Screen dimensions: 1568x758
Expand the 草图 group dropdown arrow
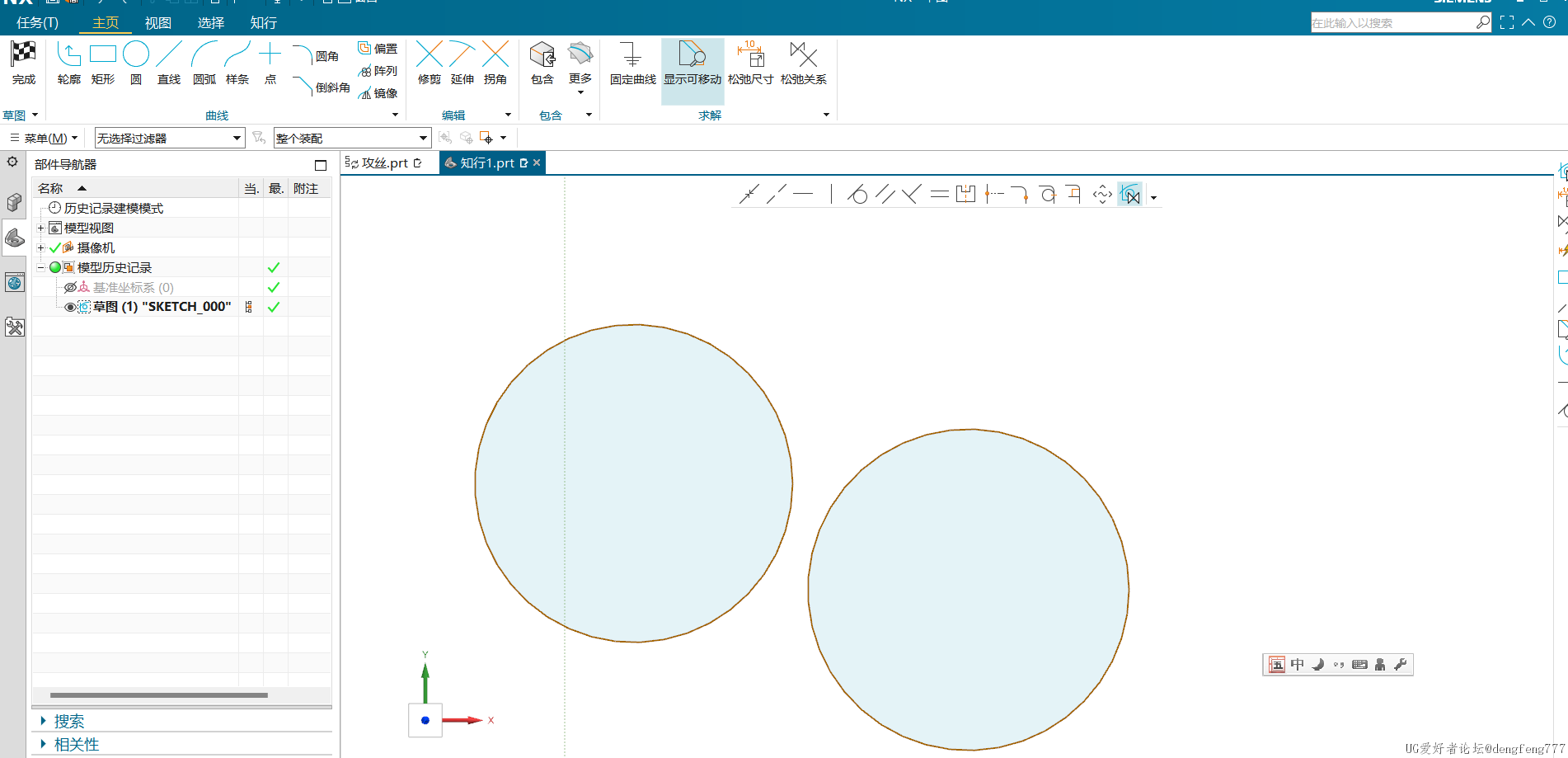[x=35, y=115]
